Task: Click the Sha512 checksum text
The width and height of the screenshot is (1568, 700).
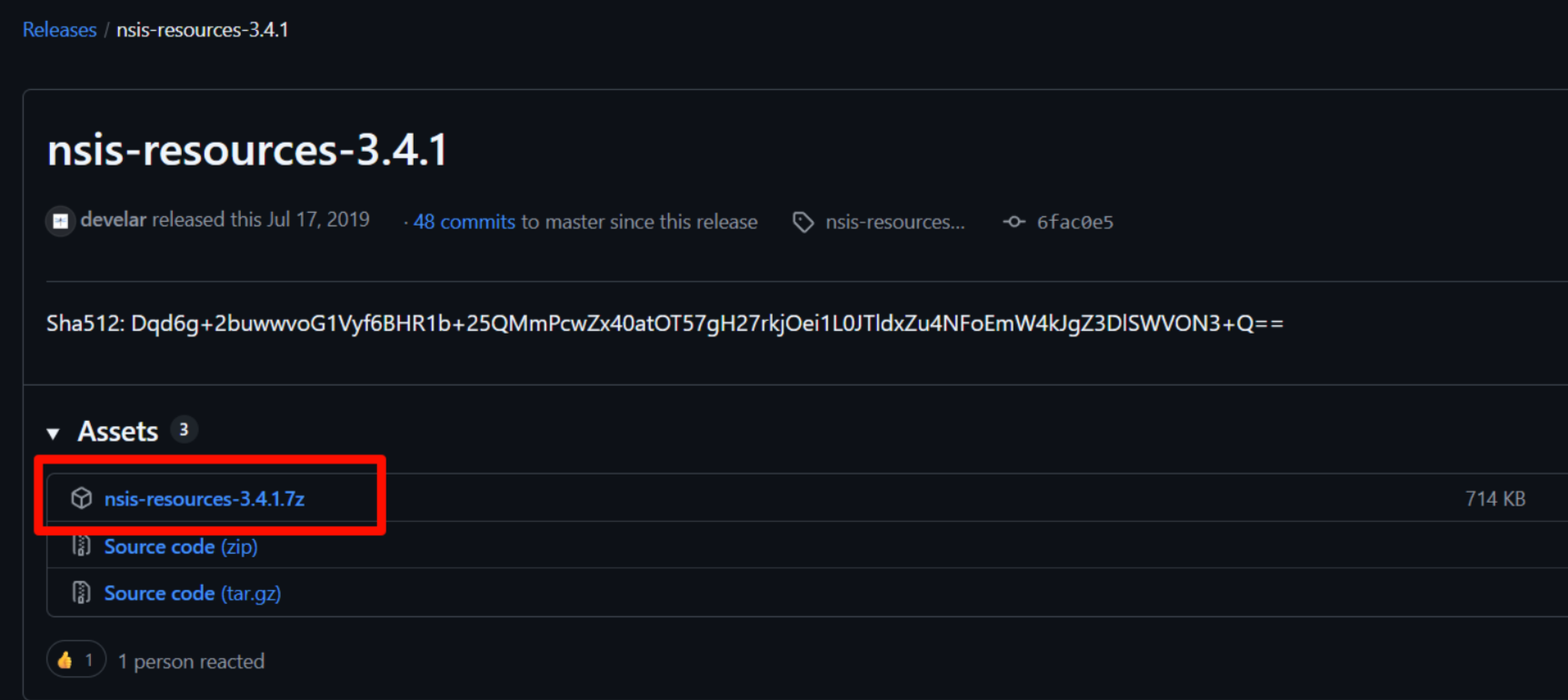Action: click(664, 324)
